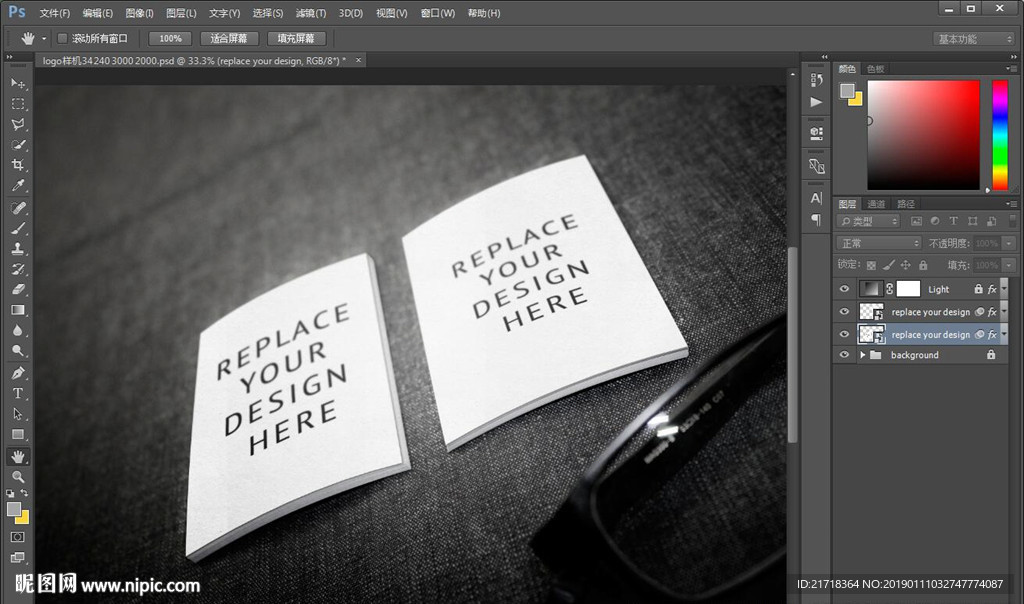Choose the Horizontal Type tool
Viewport: 1024px width, 604px height.
(x=18, y=393)
